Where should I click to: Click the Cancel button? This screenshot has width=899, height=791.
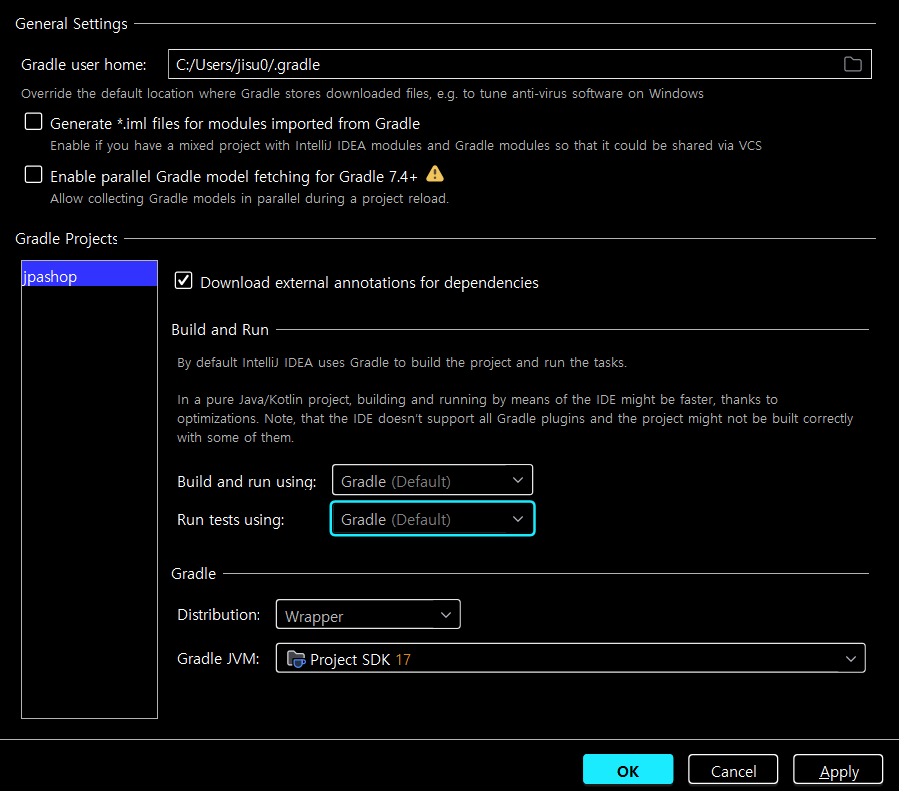tap(733, 769)
